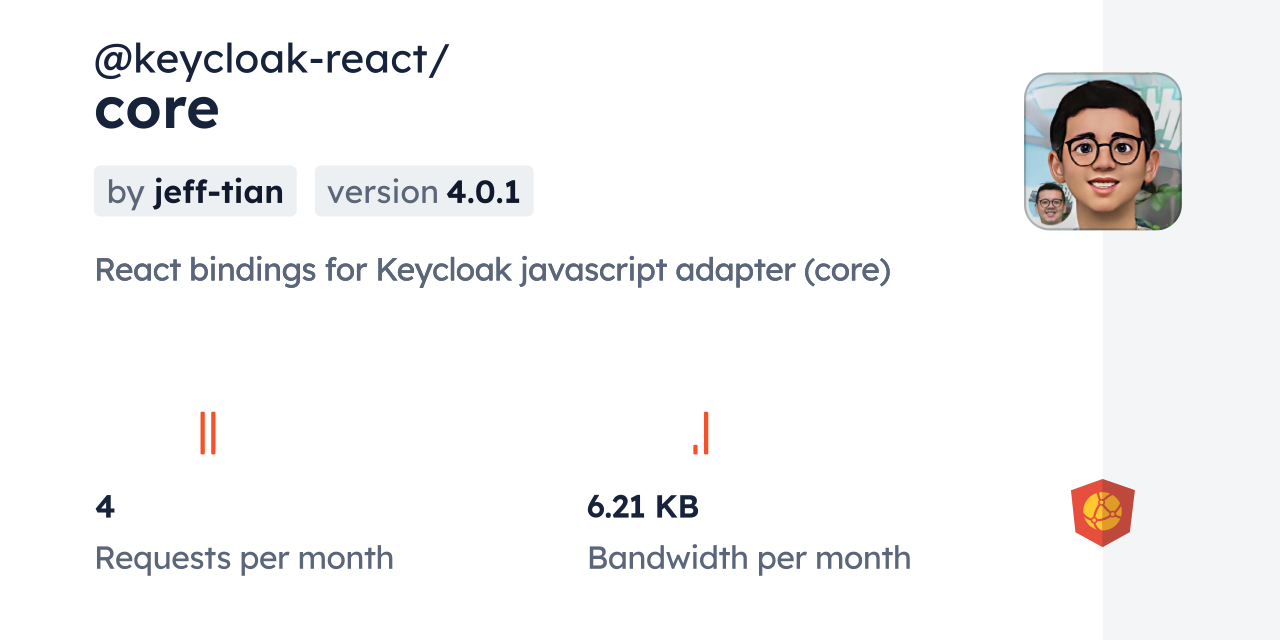Viewport: 1280px width, 640px height.
Task: Click the requests count '4'
Action: tap(105, 507)
